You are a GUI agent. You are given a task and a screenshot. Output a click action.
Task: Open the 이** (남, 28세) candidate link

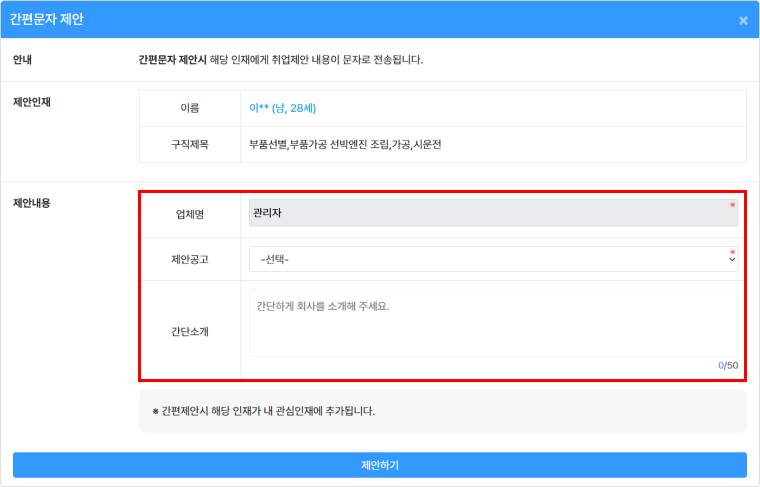(x=283, y=108)
